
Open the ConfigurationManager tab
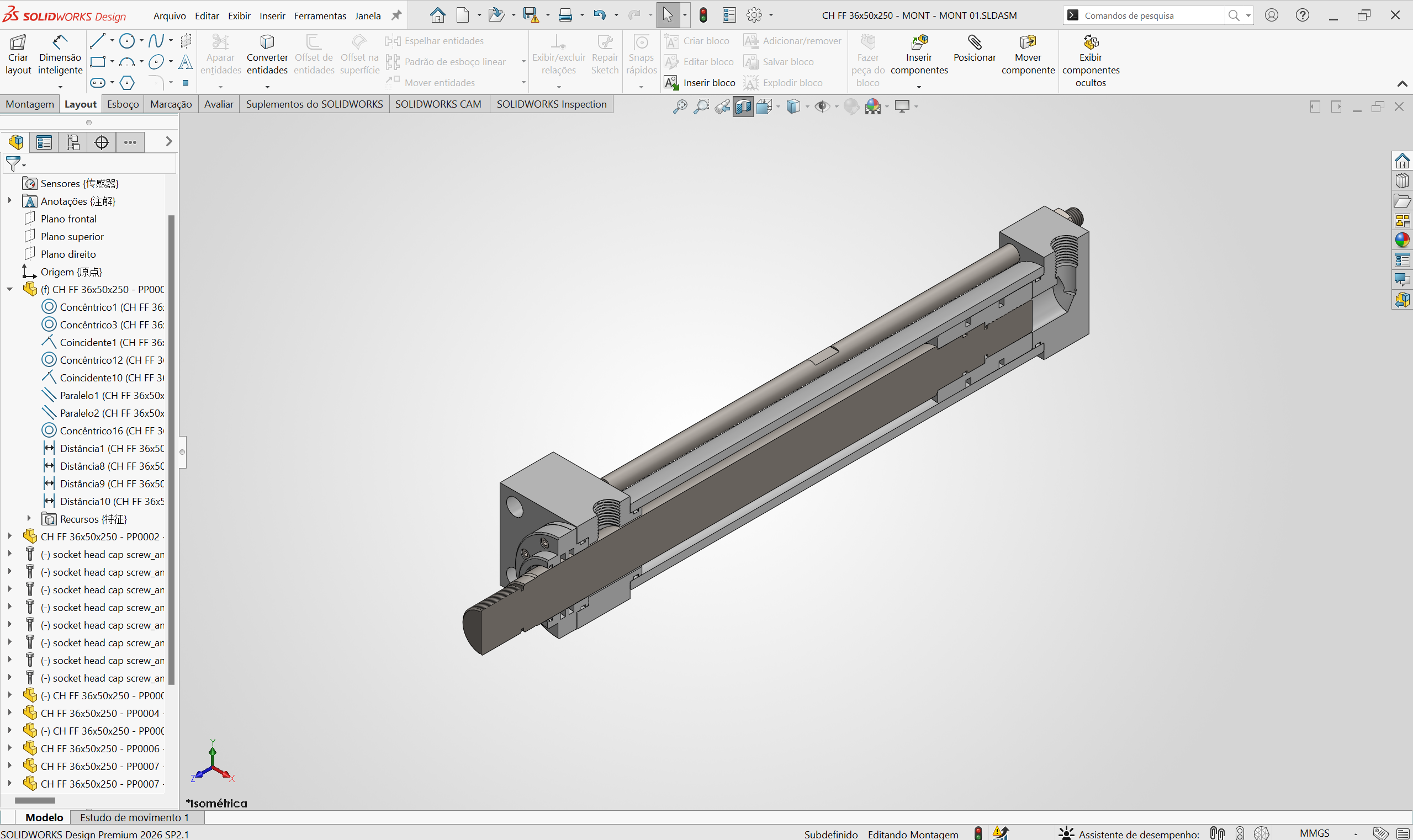pyautogui.click(x=73, y=142)
